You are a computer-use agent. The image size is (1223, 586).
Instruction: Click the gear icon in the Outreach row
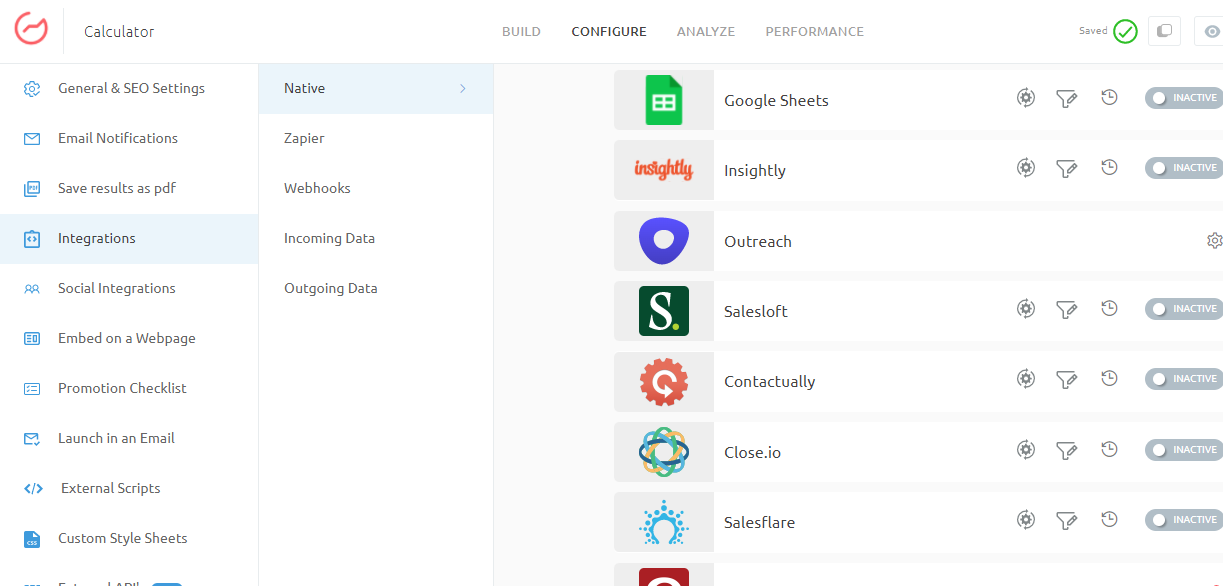click(1214, 241)
